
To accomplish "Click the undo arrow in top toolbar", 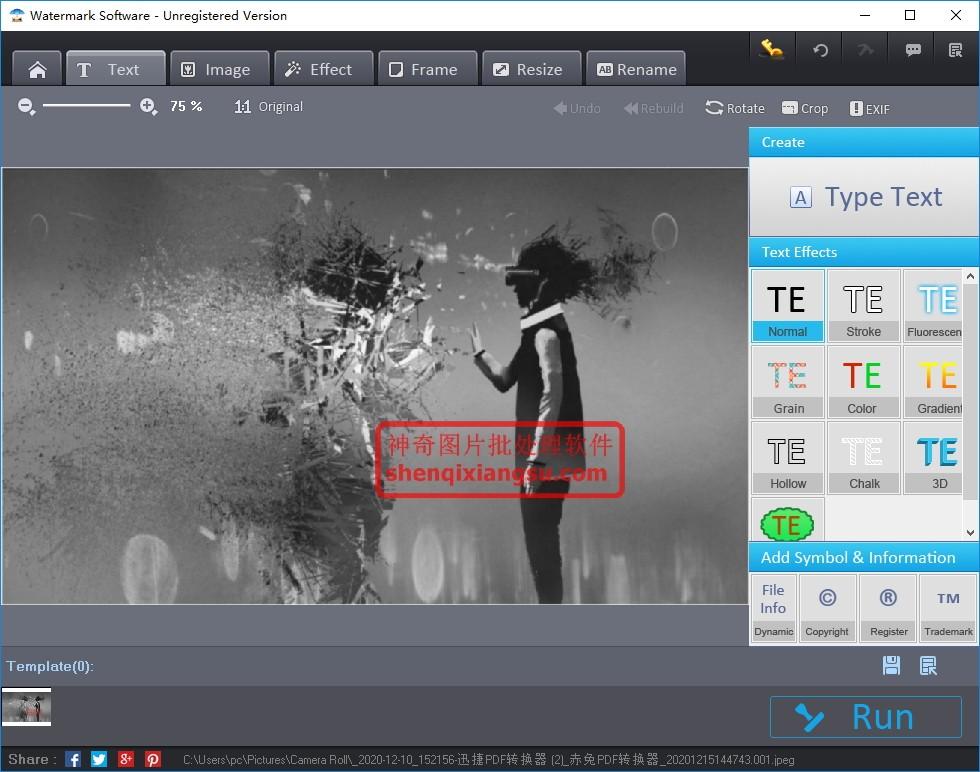I will (820, 49).
